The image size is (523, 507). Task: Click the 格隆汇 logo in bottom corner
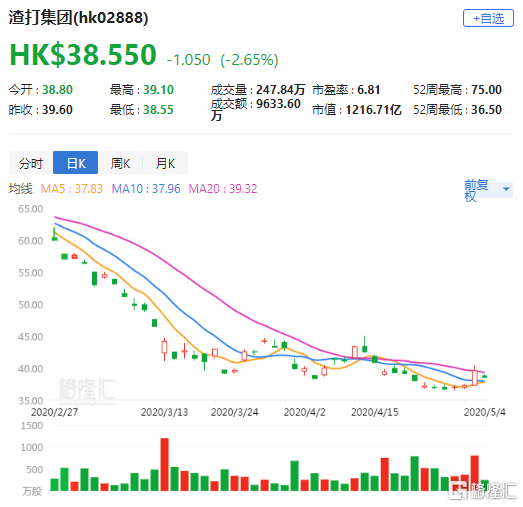click(482, 490)
